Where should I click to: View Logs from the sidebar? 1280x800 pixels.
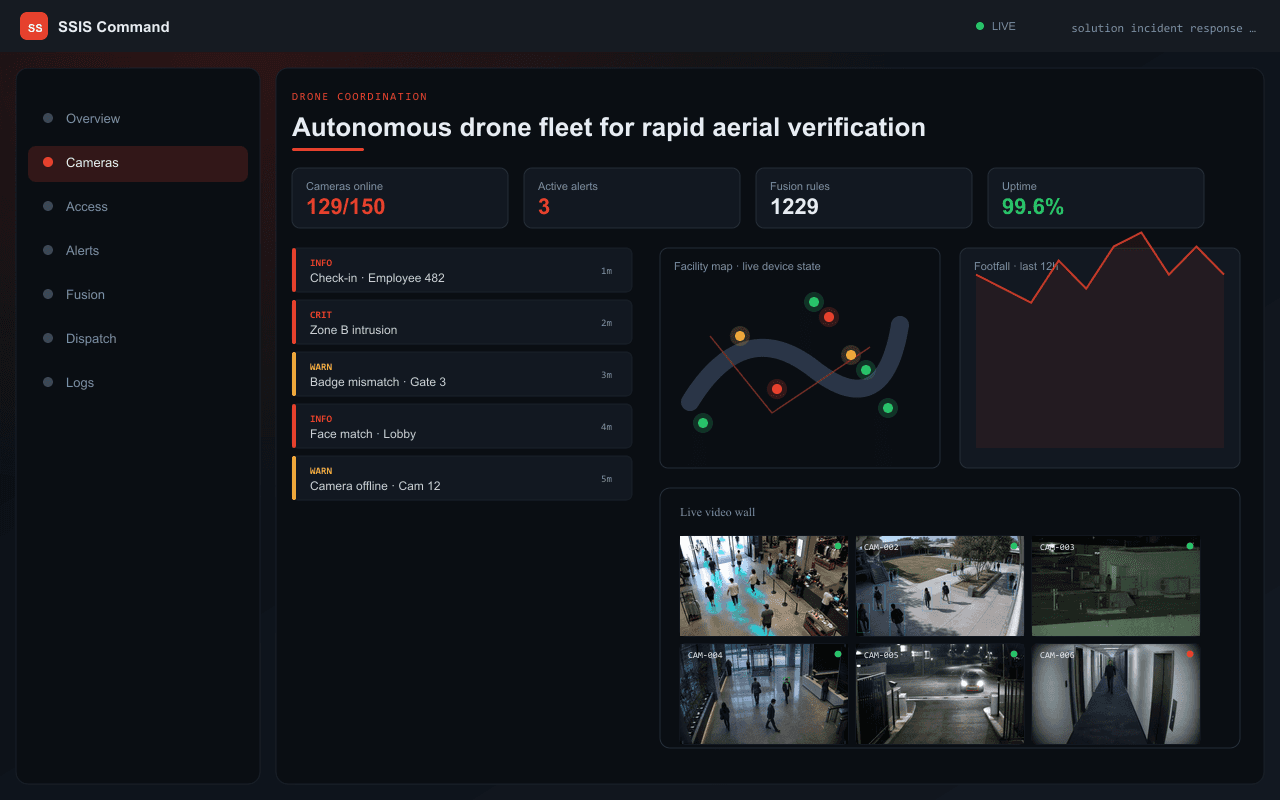pyautogui.click(x=138, y=382)
